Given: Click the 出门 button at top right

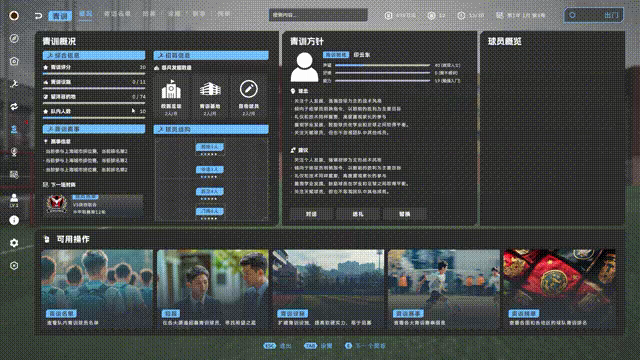Looking at the screenshot, I should click(593, 15).
